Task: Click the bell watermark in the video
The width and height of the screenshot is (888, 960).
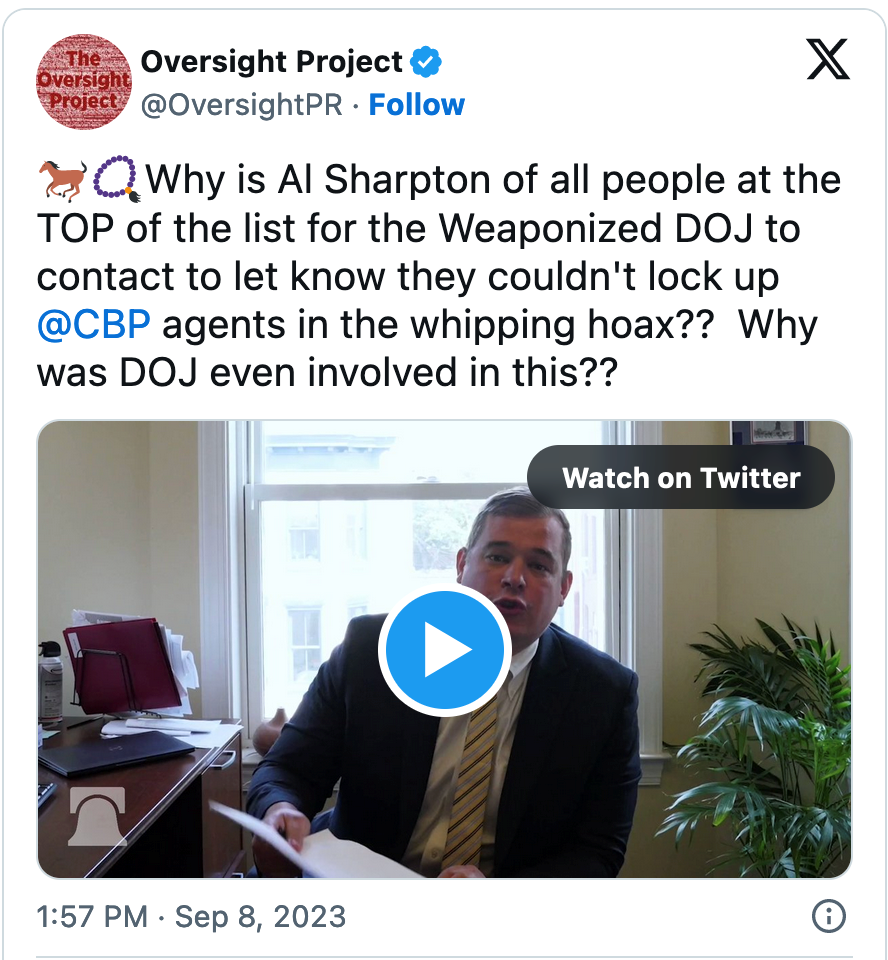Action: (x=97, y=817)
